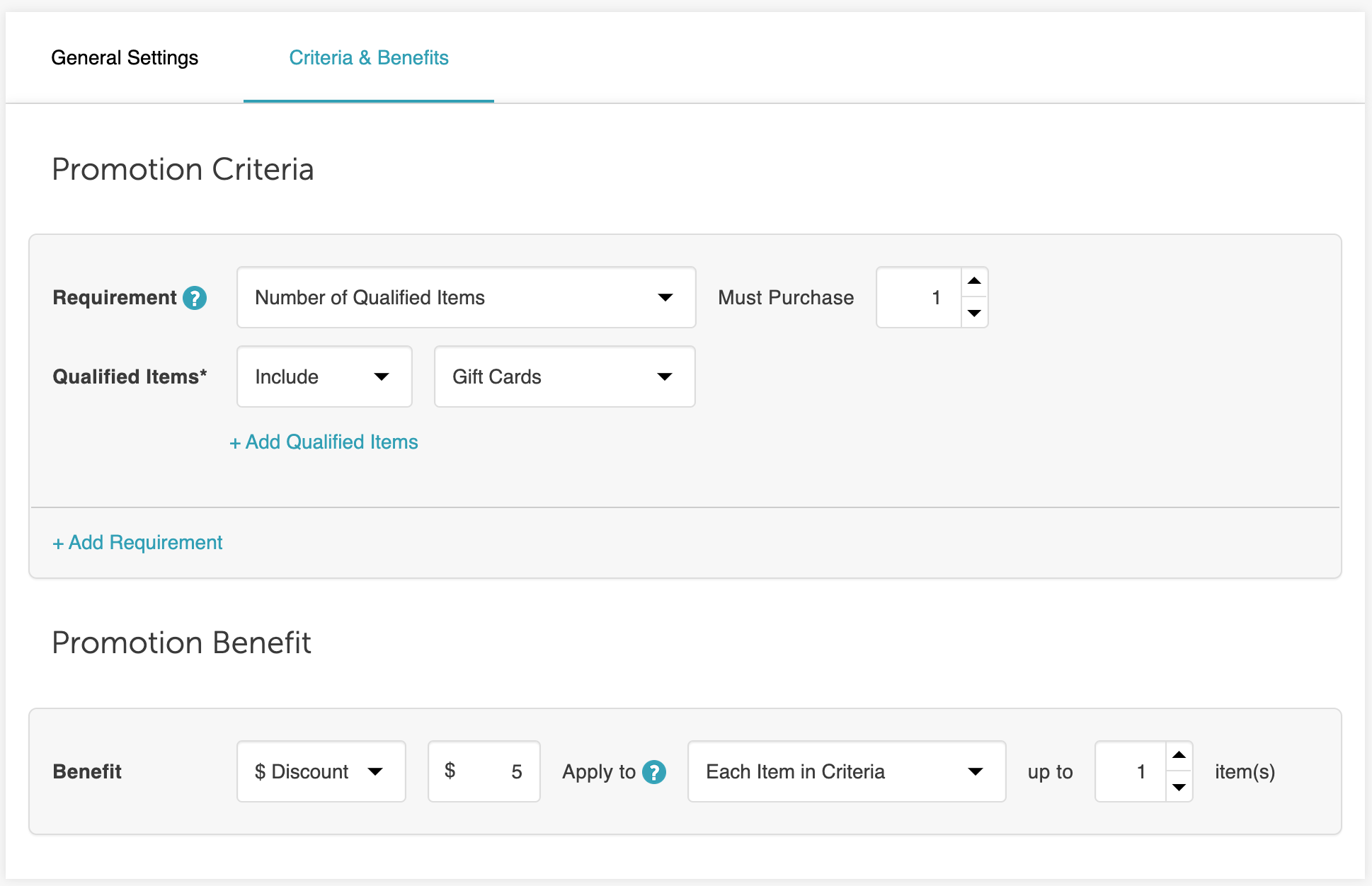
Task: Focus the Must Purchase number field
Action: pyautogui.click(x=919, y=297)
